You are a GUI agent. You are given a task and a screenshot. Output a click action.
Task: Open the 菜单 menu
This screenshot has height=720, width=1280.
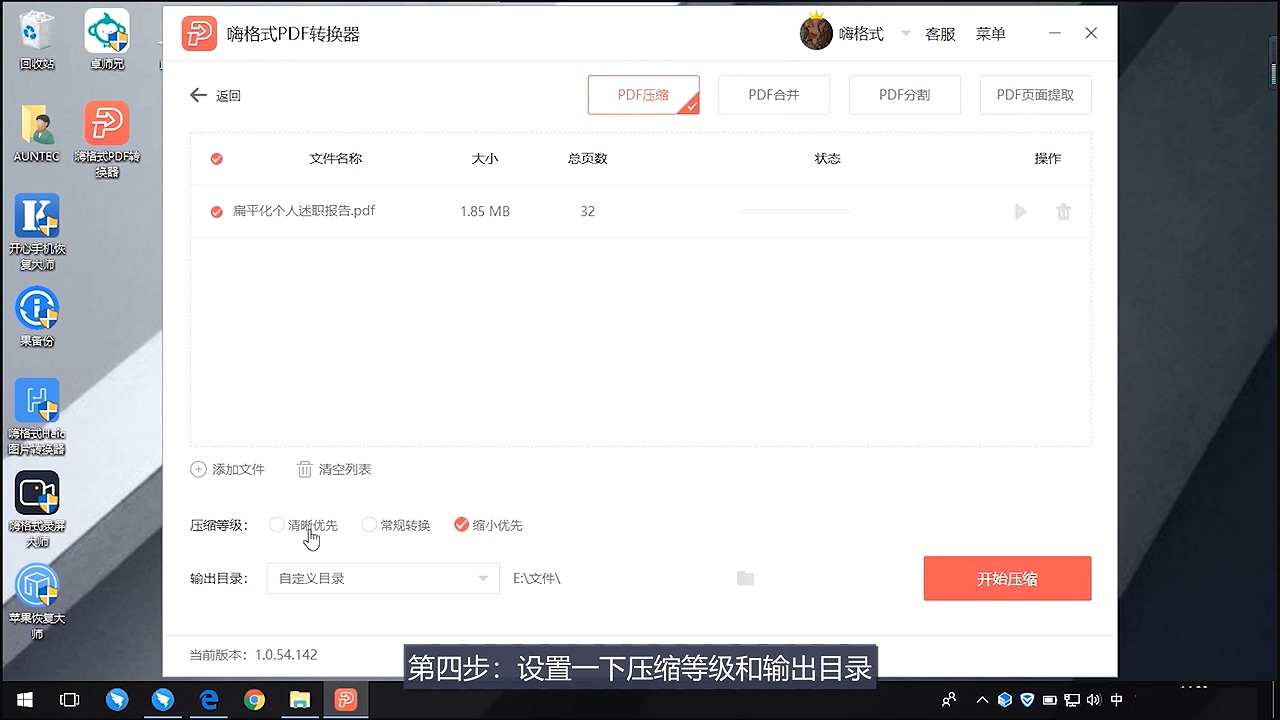(x=990, y=33)
